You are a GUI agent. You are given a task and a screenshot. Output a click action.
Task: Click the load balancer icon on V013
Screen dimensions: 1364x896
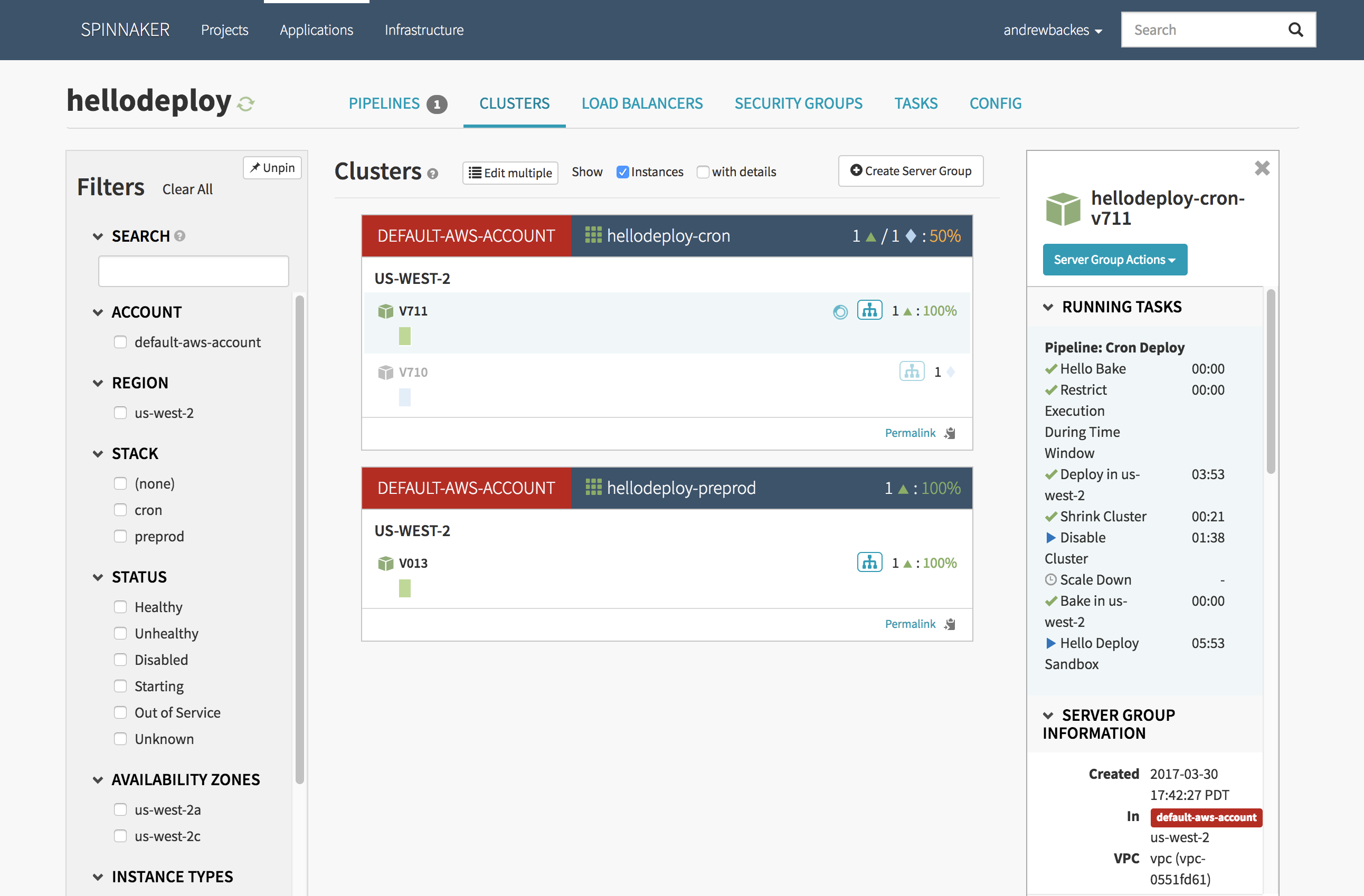coord(869,562)
